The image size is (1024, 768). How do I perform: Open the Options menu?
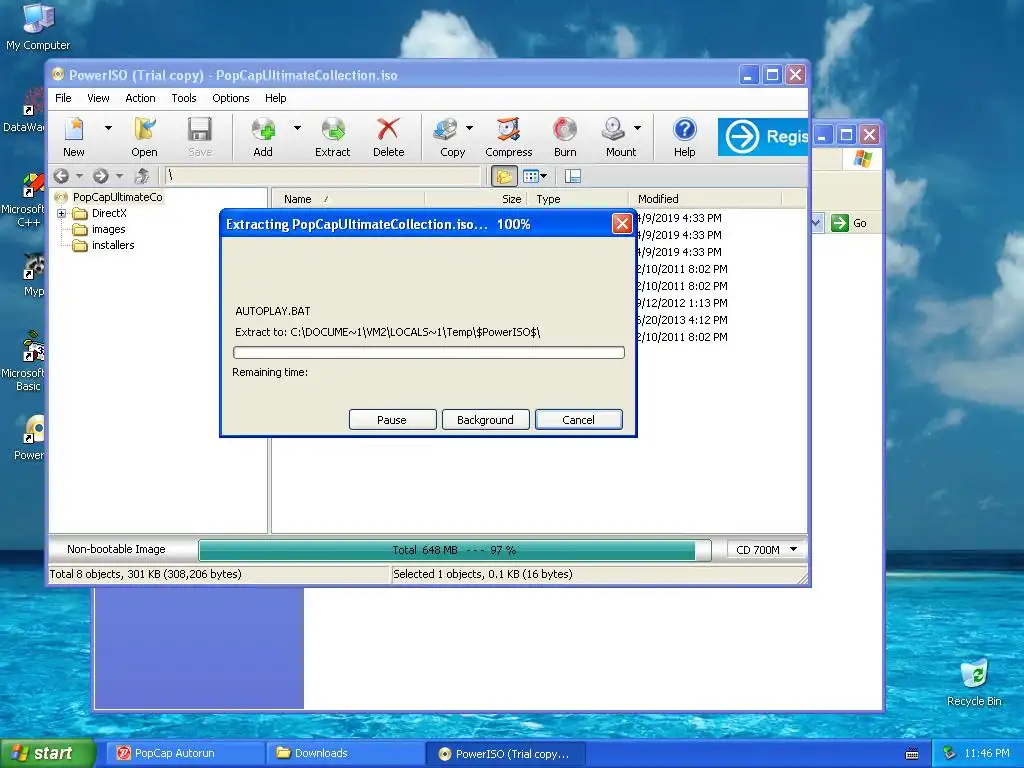click(231, 98)
